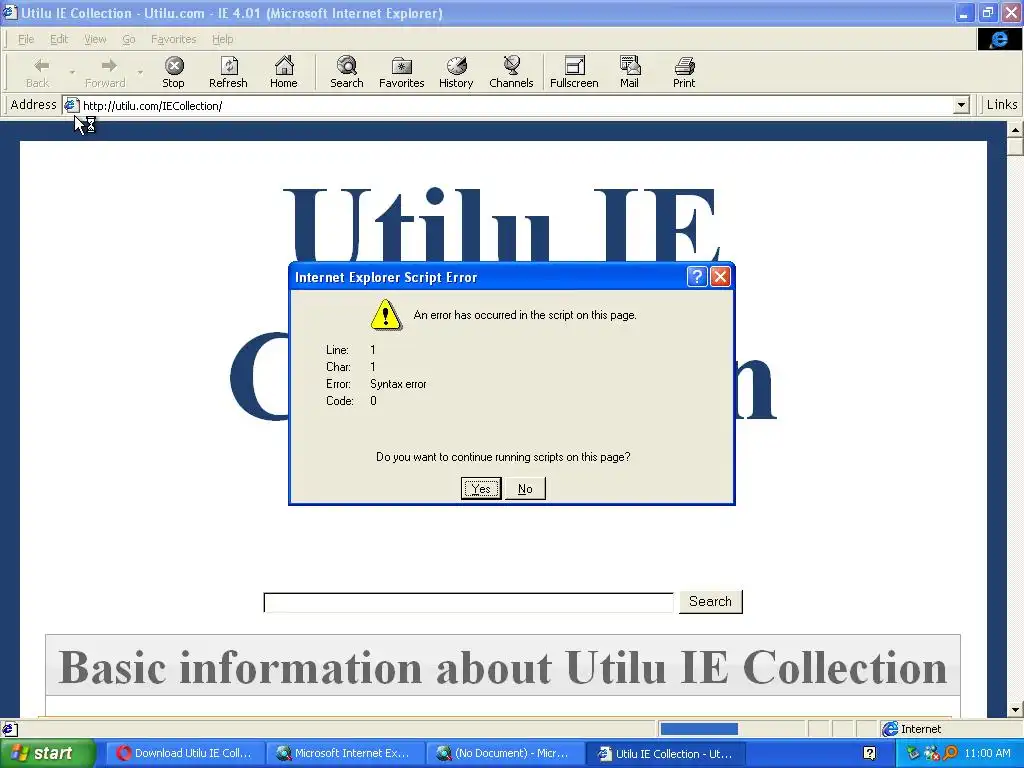Open the Edit menu

click(x=59, y=39)
